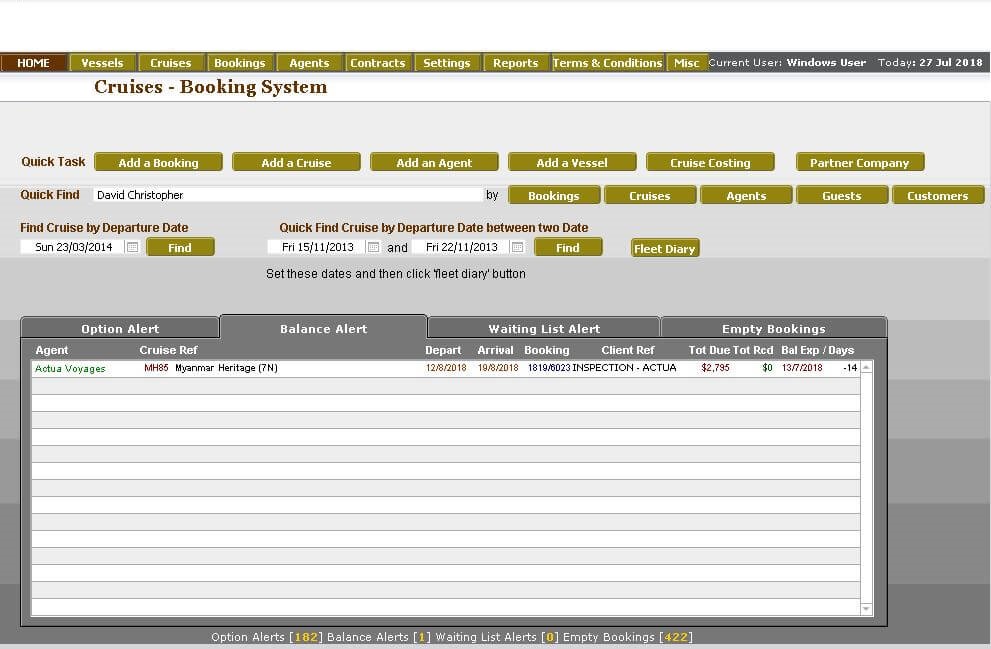Open calendar picker for Sun 23/03/2014 date
This screenshot has height=649, width=991.
click(x=132, y=247)
